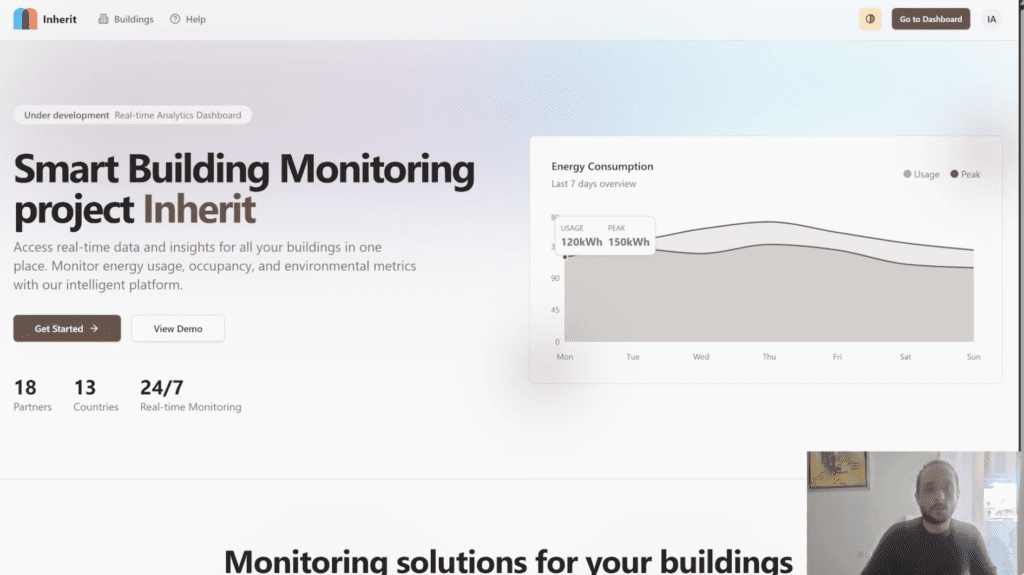This screenshot has width=1024, height=575.
Task: Click the 45 y-axis tick label
Action: [x=555, y=310]
